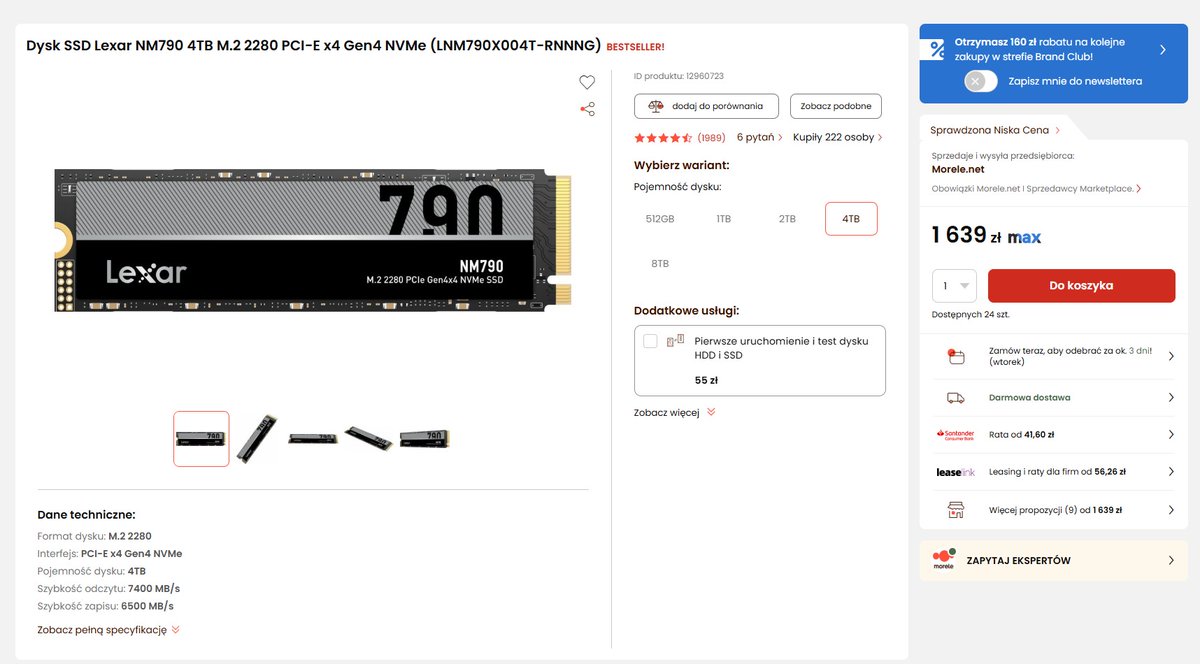Click dodaj do porównania button
This screenshot has width=1200, height=664.
pyautogui.click(x=706, y=106)
